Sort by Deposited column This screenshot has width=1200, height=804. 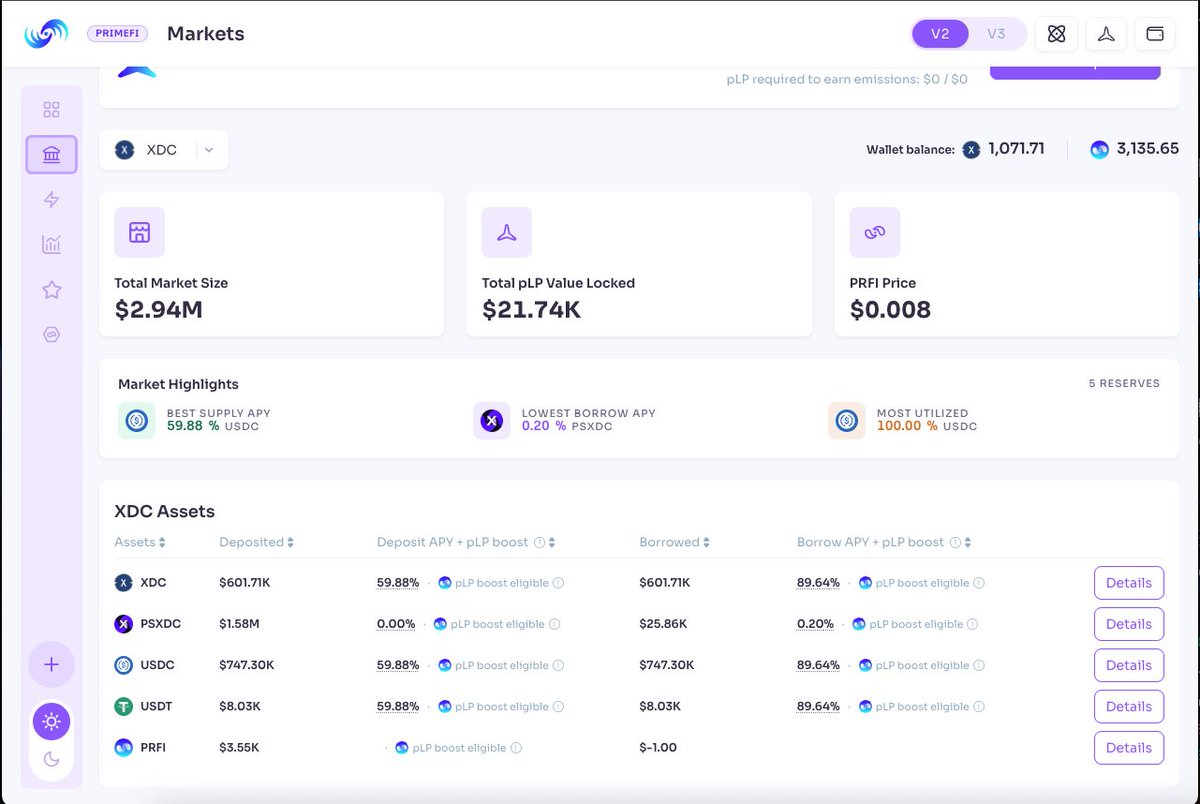(257, 542)
